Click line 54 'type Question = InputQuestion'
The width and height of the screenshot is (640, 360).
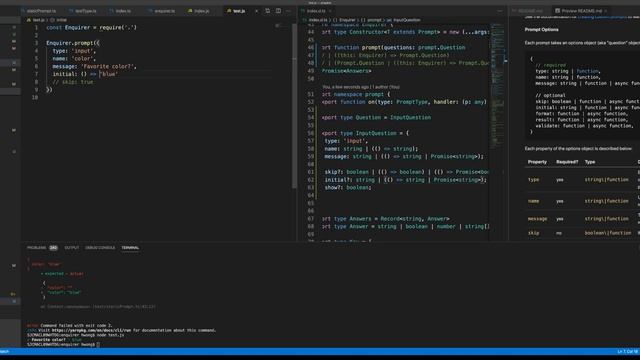pos(376,118)
